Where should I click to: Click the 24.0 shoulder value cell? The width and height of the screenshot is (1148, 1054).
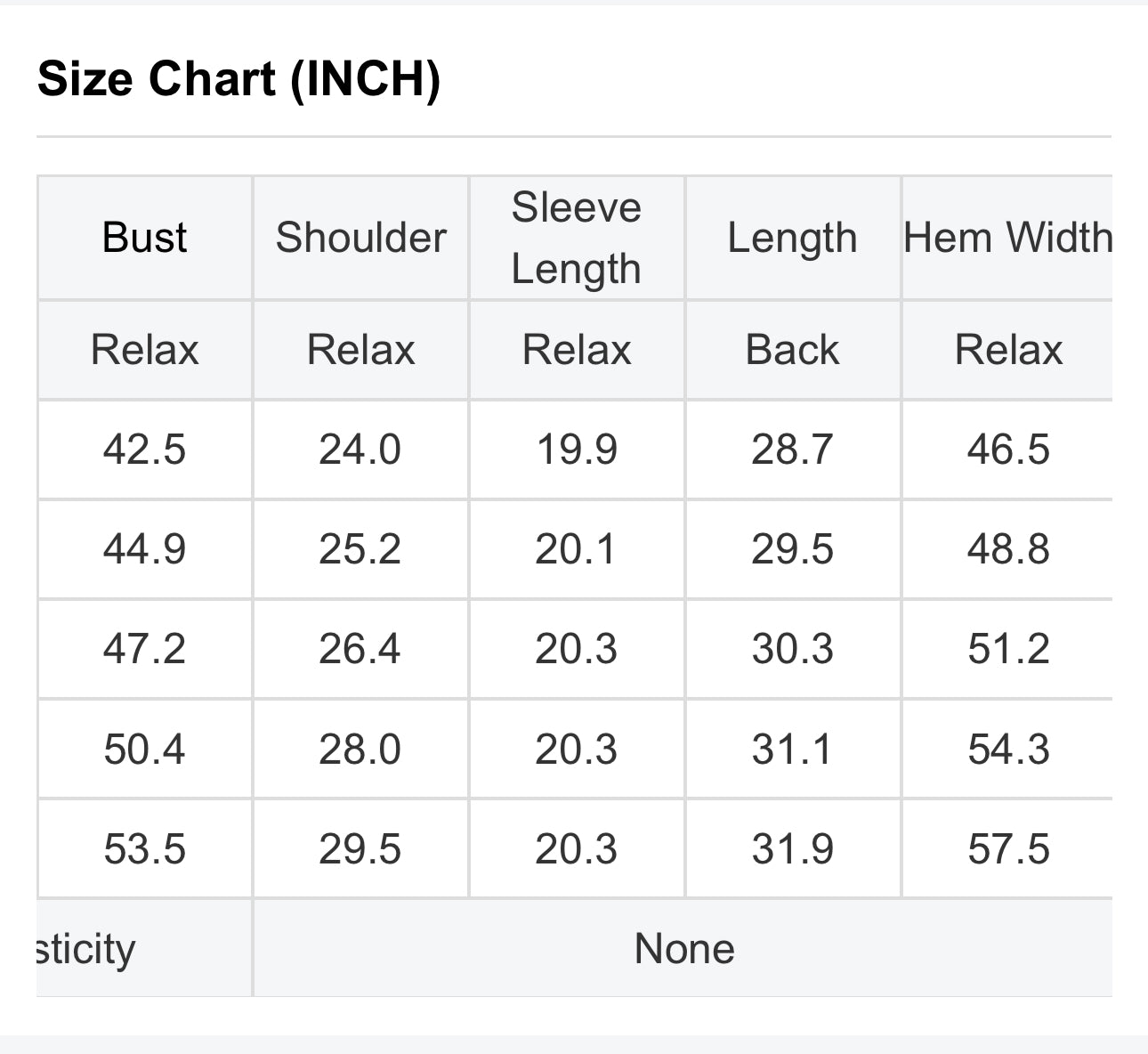click(x=360, y=450)
